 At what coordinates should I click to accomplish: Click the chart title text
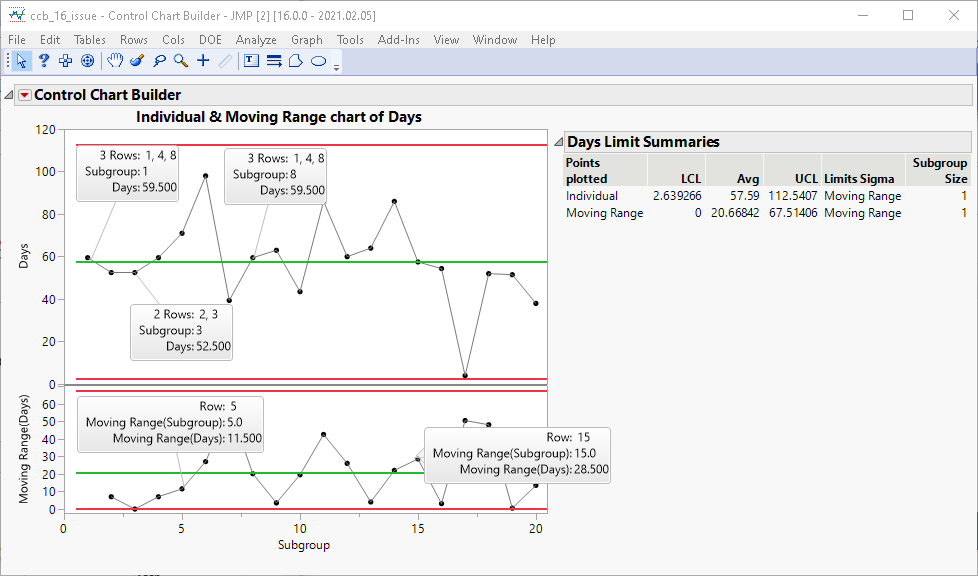pyautogui.click(x=278, y=117)
